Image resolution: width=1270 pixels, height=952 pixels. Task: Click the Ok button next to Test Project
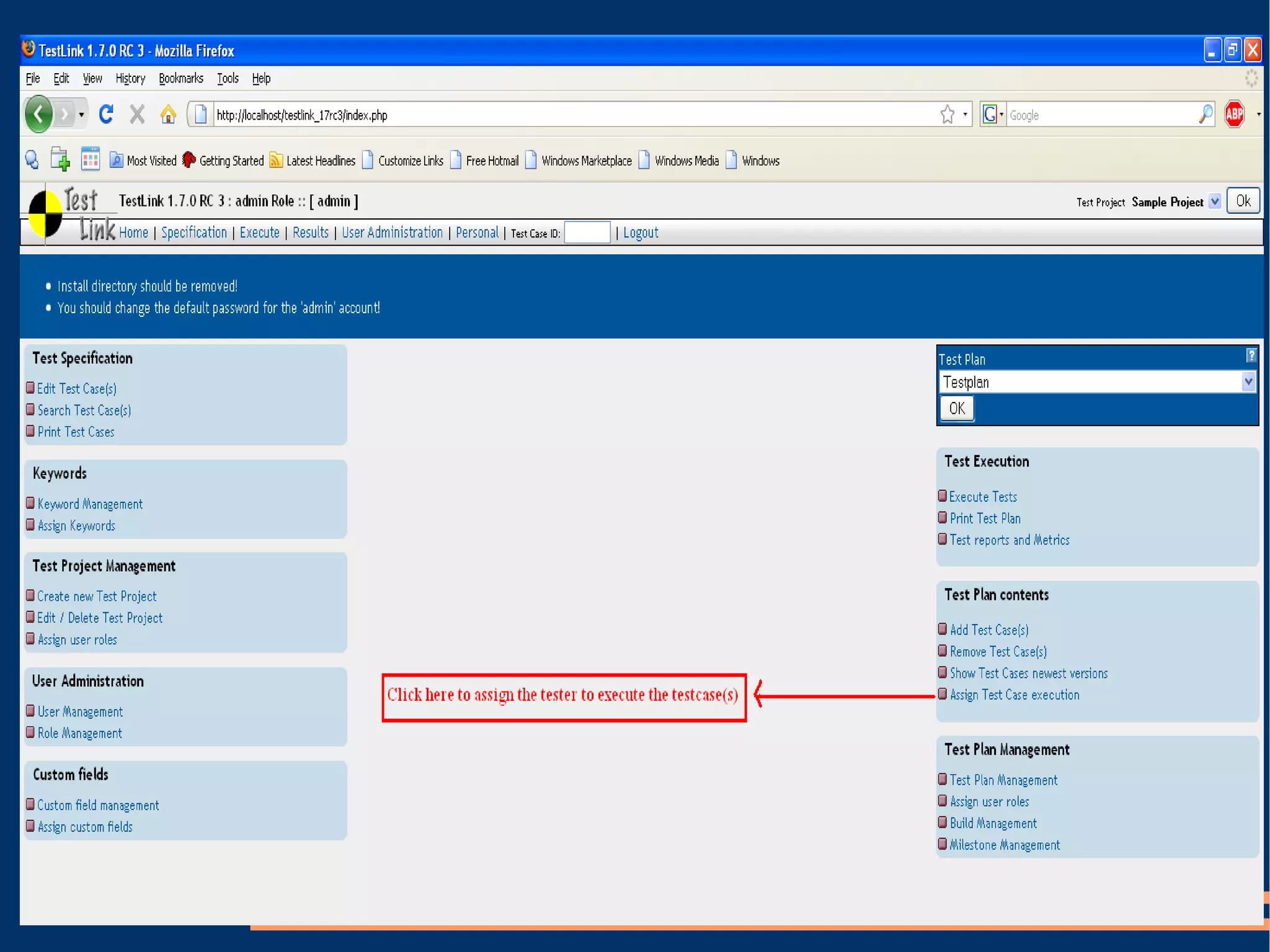click(x=1243, y=201)
